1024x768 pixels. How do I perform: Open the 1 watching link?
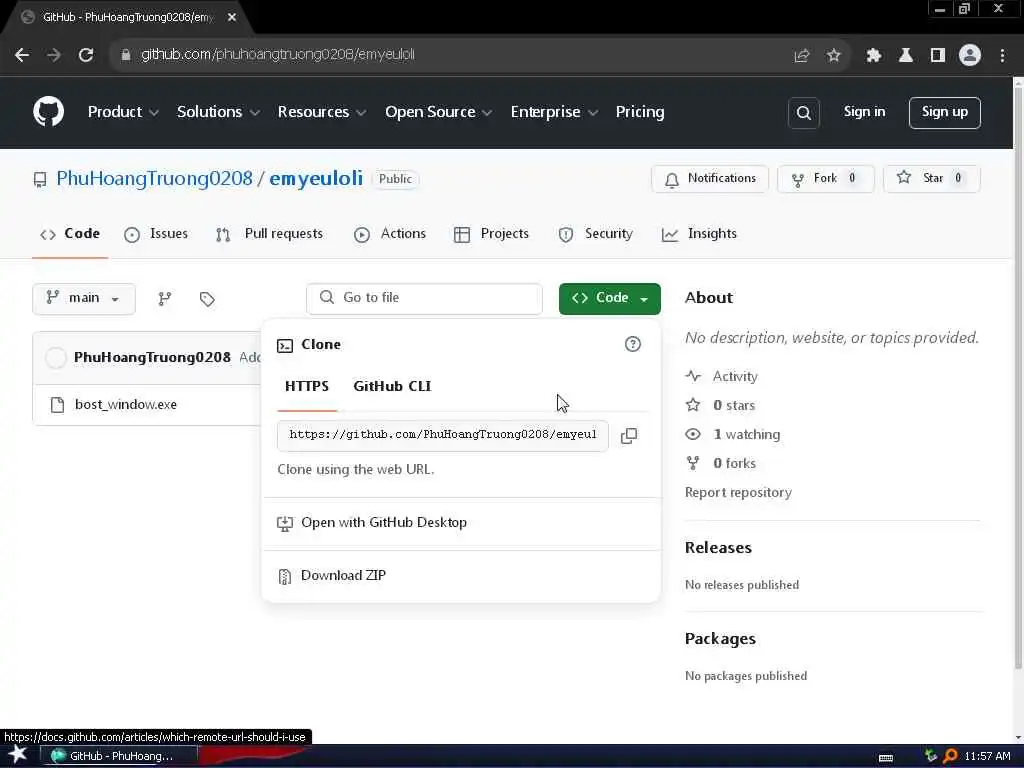click(x=746, y=435)
